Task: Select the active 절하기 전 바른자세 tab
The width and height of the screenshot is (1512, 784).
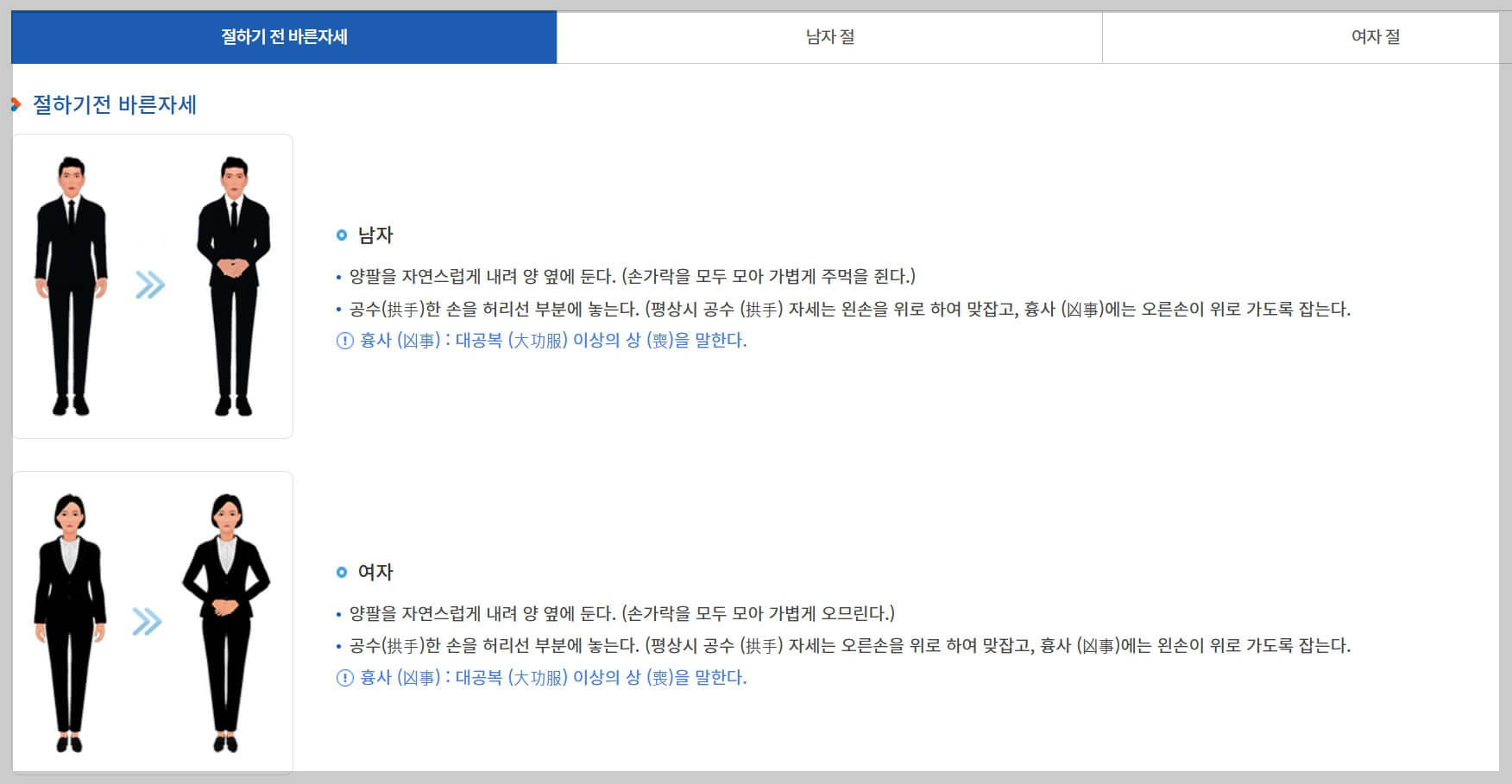Action: pos(283,37)
